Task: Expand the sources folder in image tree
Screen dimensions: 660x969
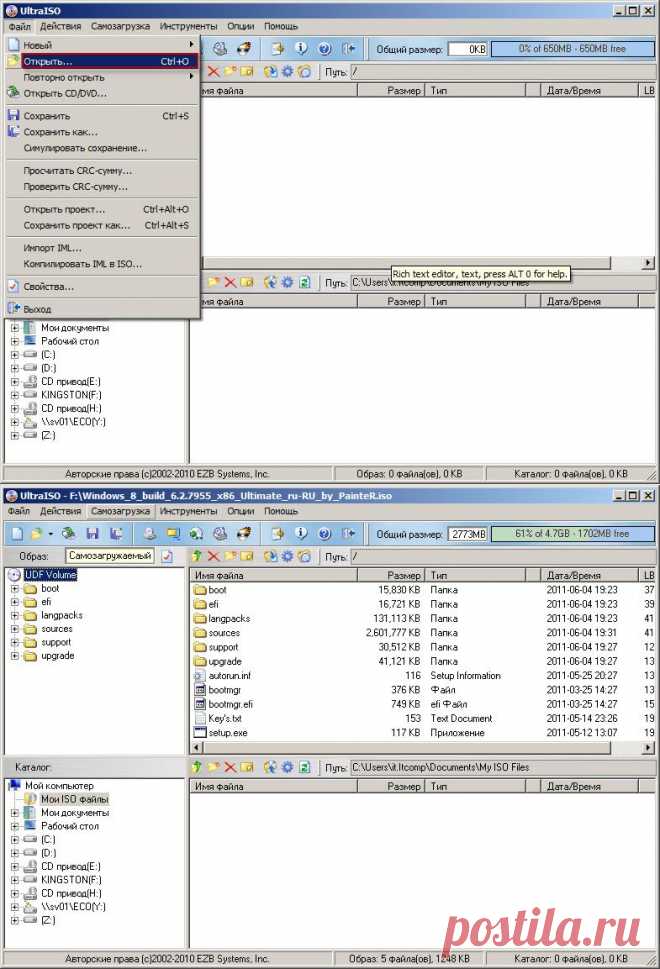Action: point(15,629)
